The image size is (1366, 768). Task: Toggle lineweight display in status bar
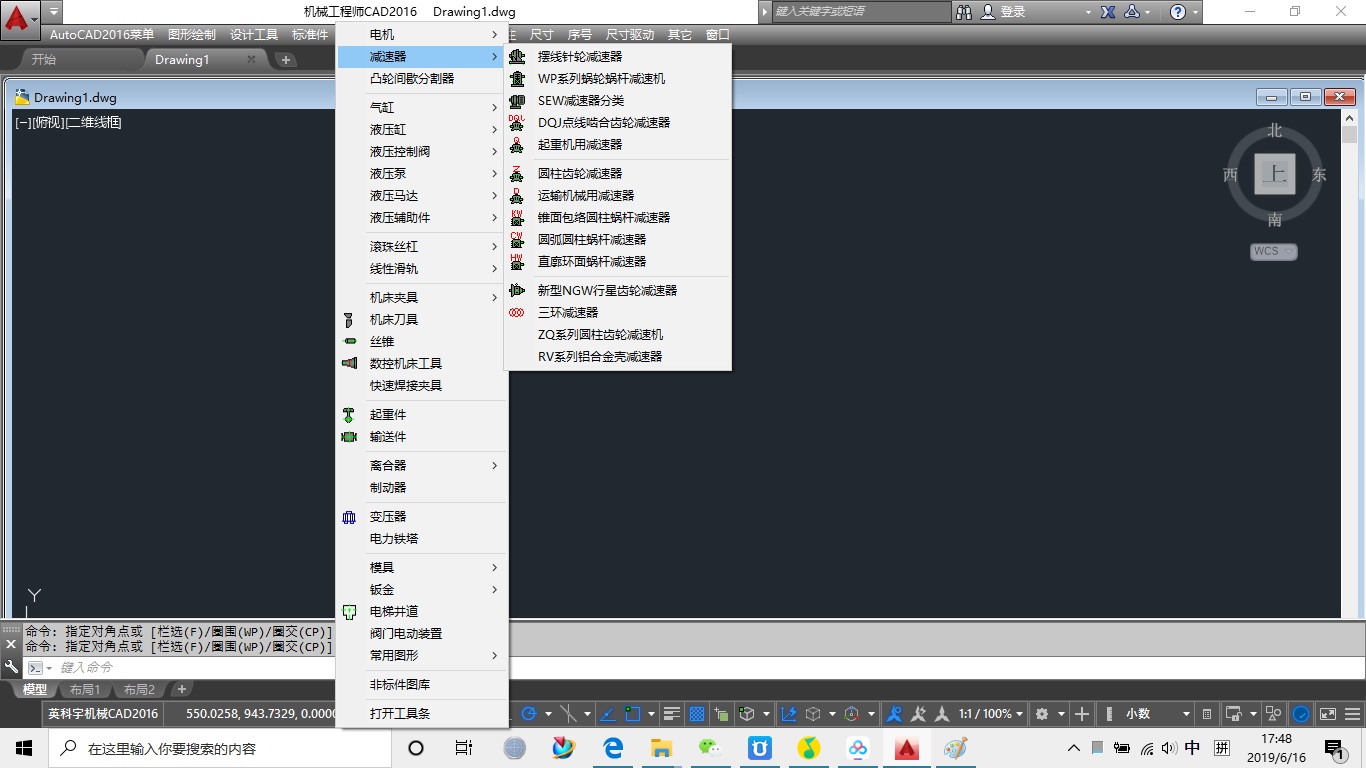click(x=672, y=714)
